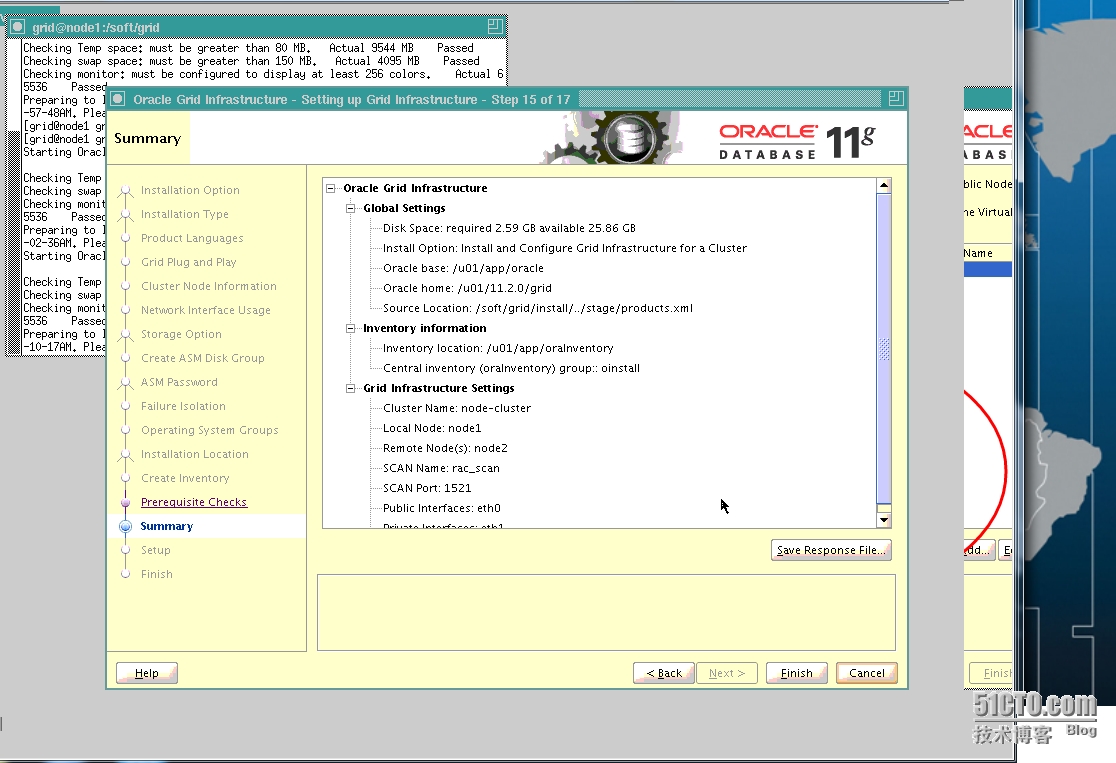Click the summary scrollbar up arrow
This screenshot has width=1116, height=763.
pos(883,185)
